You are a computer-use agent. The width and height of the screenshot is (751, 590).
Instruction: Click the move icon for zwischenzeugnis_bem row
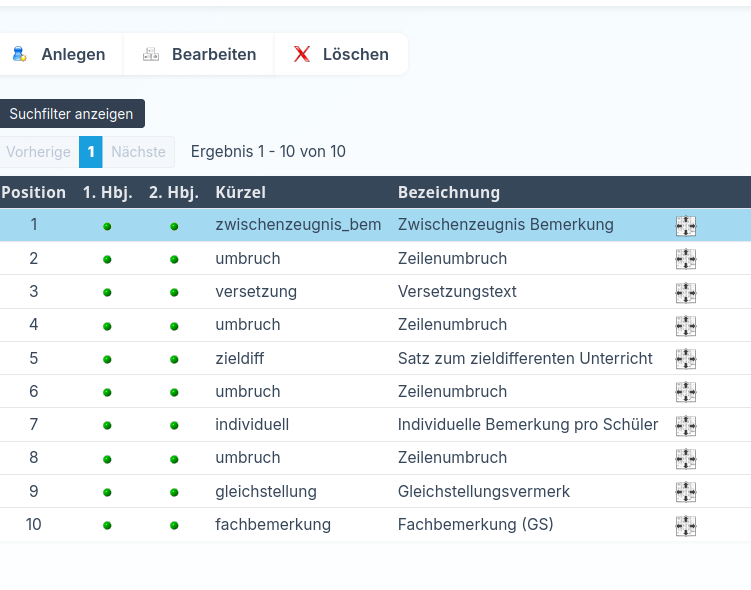tap(685, 226)
